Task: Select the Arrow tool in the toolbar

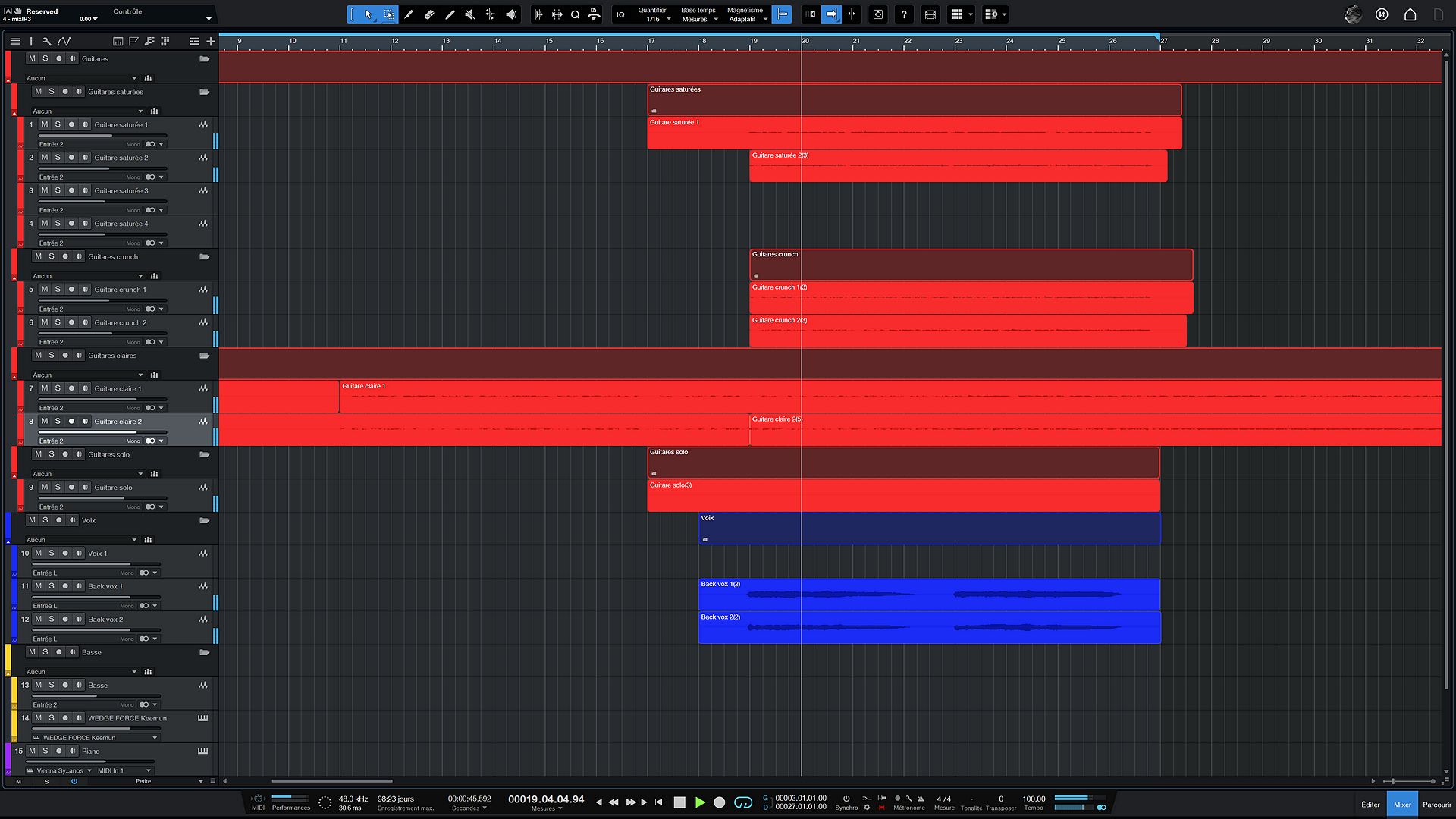Action: [x=369, y=14]
